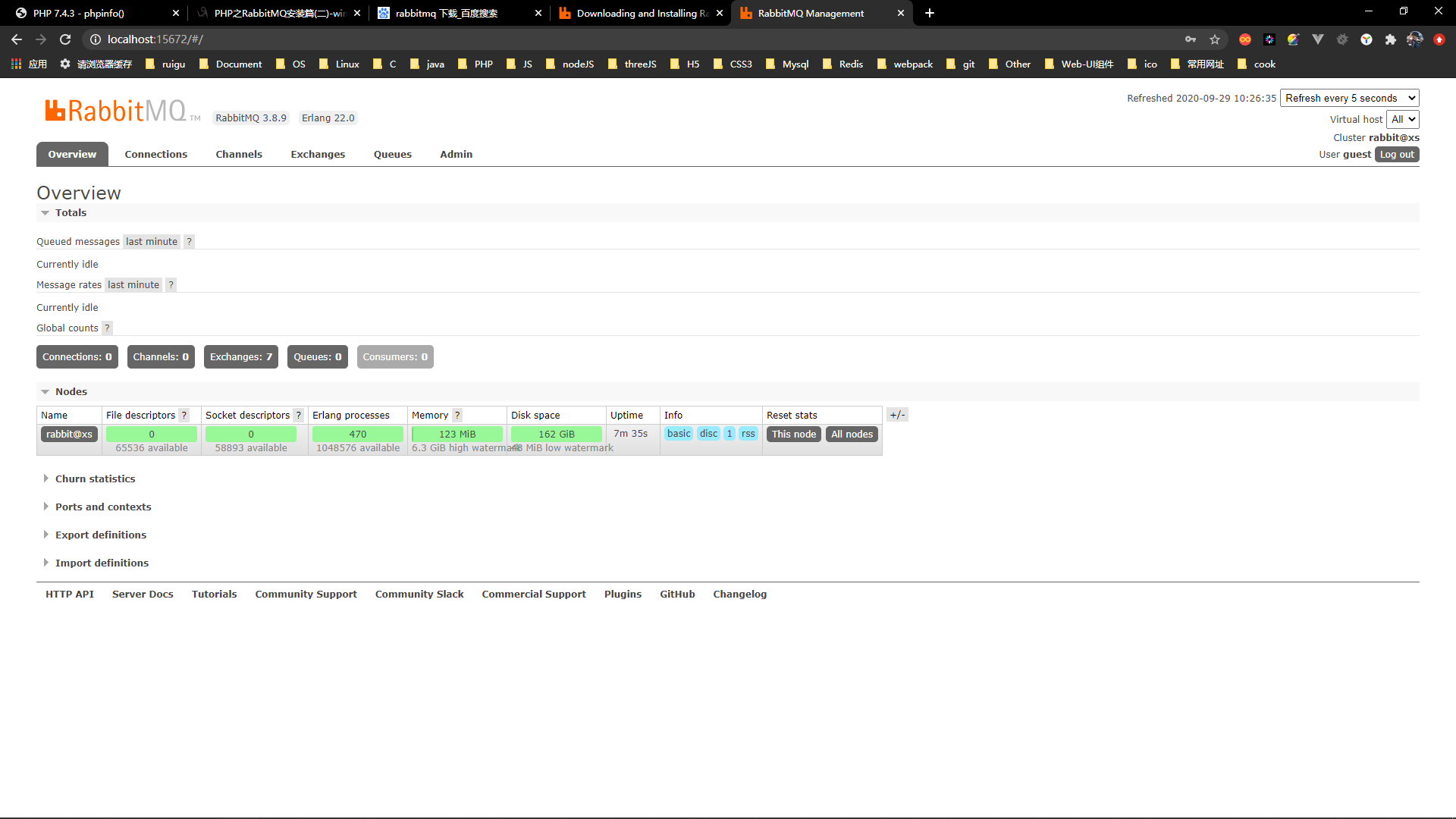Close the PHP 7.4.3 phpinfo tab
Viewport: 1456px width, 819px height.
[x=176, y=13]
